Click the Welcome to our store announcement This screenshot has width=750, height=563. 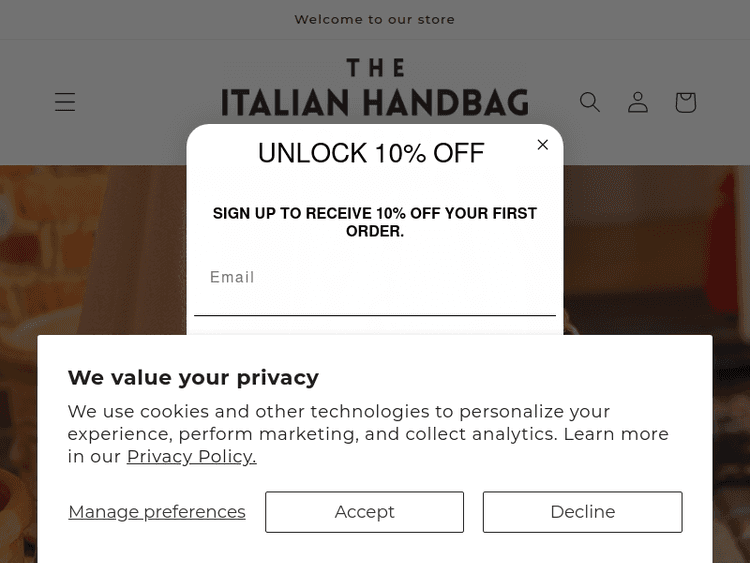[x=374, y=19]
